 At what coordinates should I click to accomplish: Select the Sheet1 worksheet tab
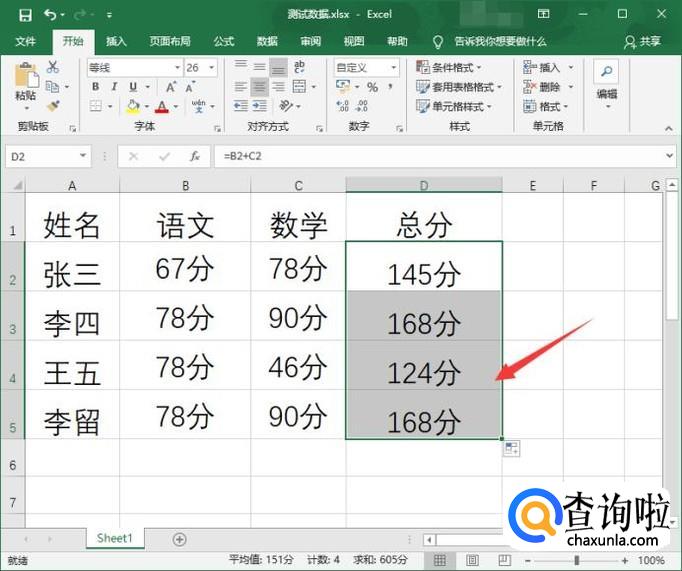[115, 538]
